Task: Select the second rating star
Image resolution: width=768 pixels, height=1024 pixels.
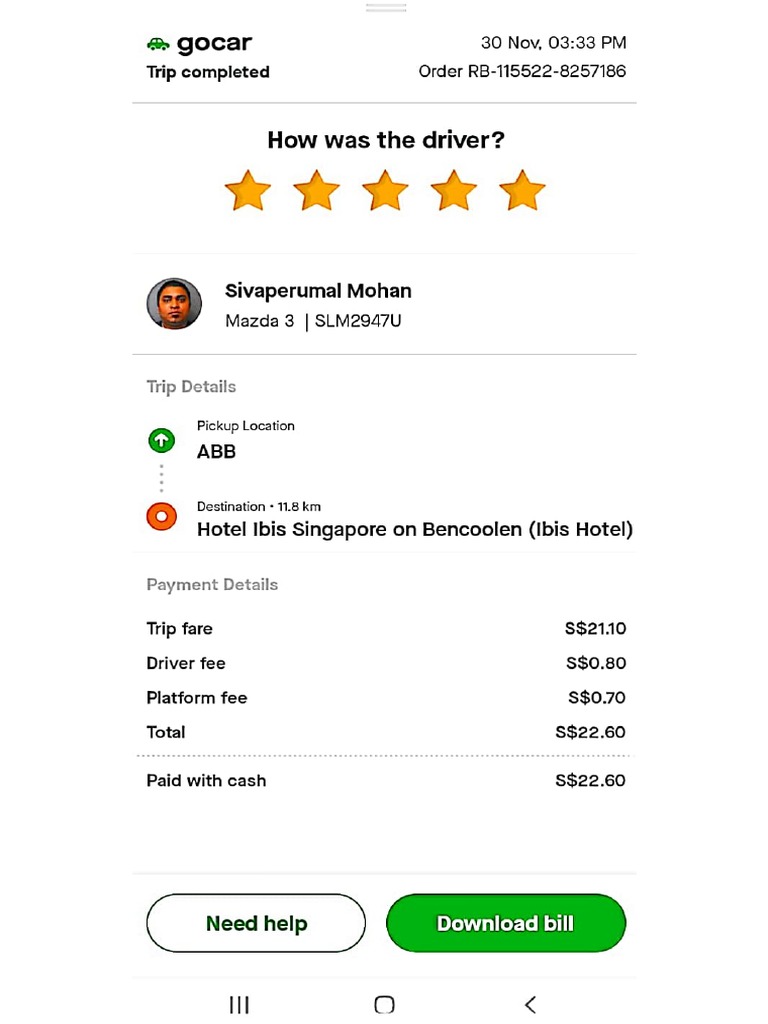Action: click(x=317, y=190)
